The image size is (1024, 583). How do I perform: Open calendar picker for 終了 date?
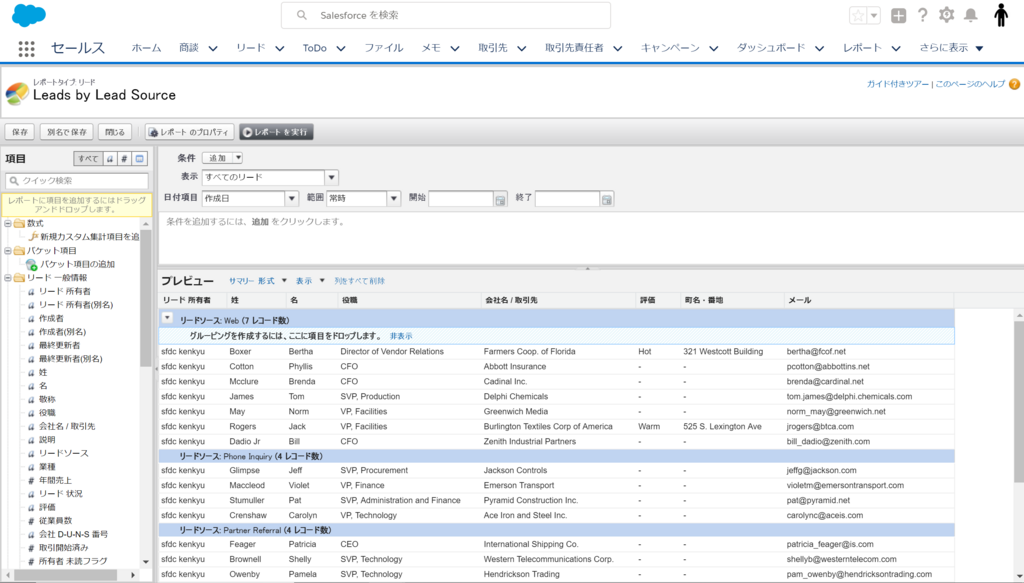607,200
